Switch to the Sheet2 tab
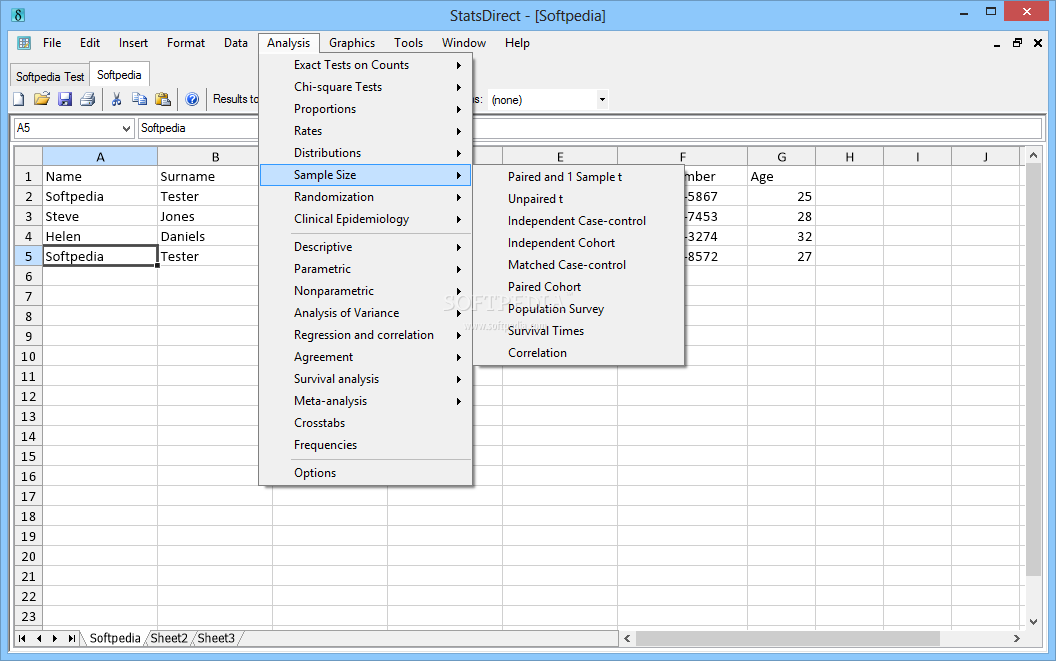Viewport: 1056px width, 661px height. [168, 638]
